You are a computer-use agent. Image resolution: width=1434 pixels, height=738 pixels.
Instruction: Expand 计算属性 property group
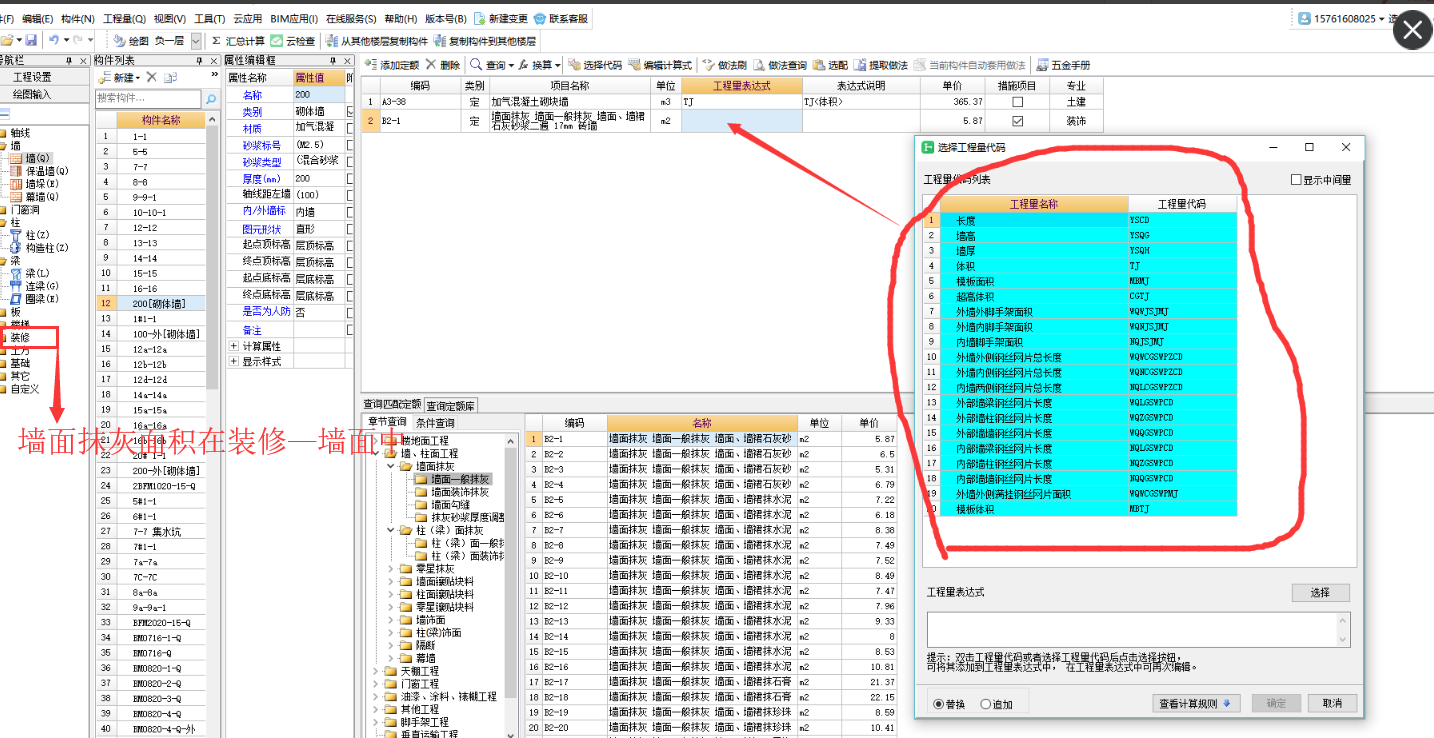click(234, 345)
